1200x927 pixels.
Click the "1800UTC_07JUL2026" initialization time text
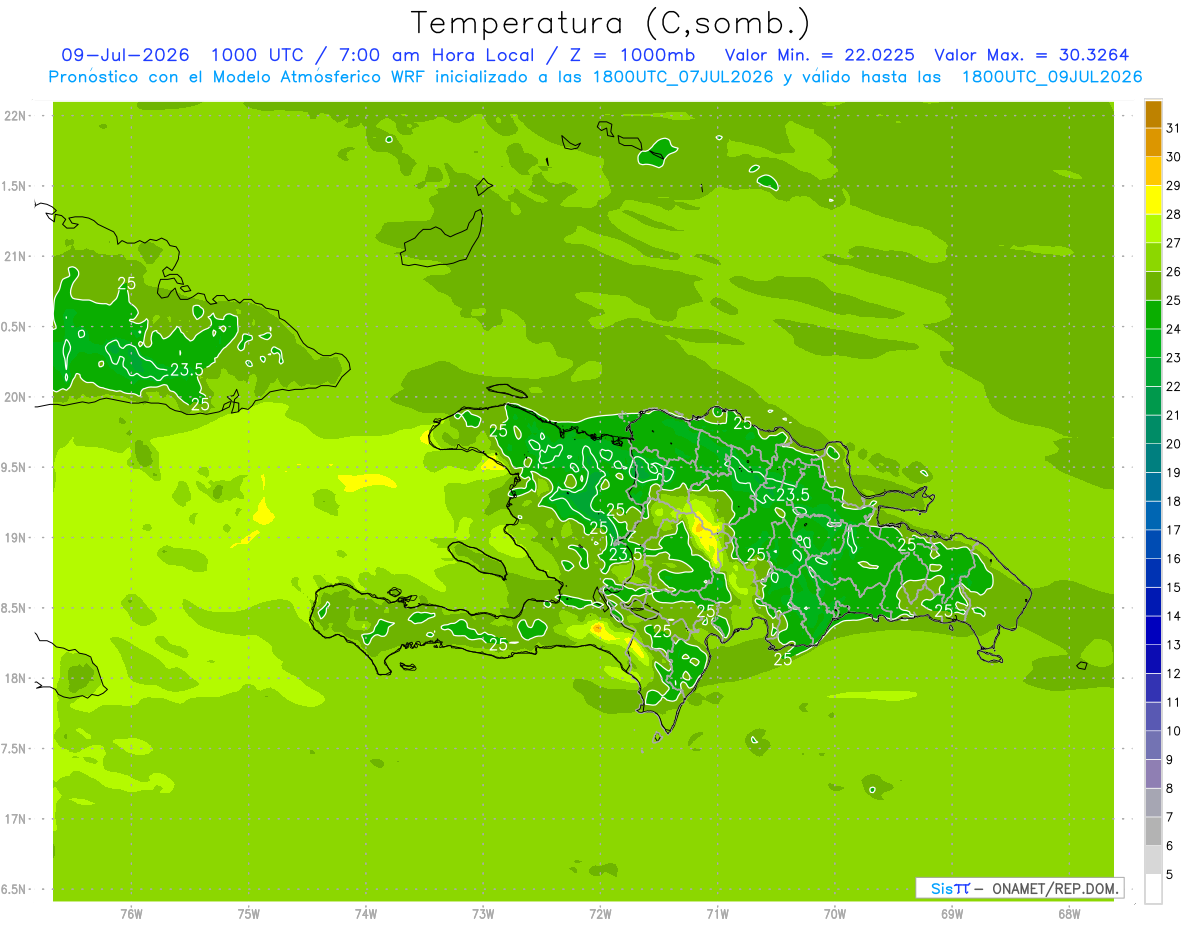(683, 77)
